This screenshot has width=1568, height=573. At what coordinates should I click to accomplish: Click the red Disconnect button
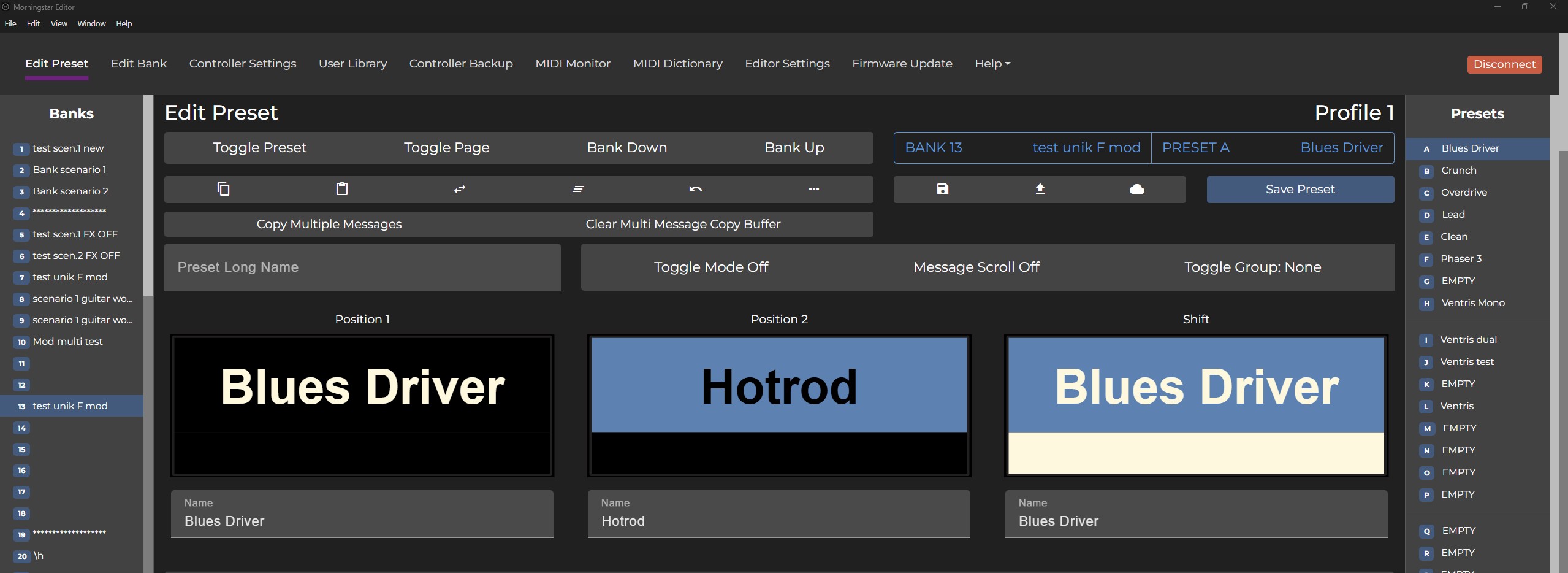(x=1504, y=64)
